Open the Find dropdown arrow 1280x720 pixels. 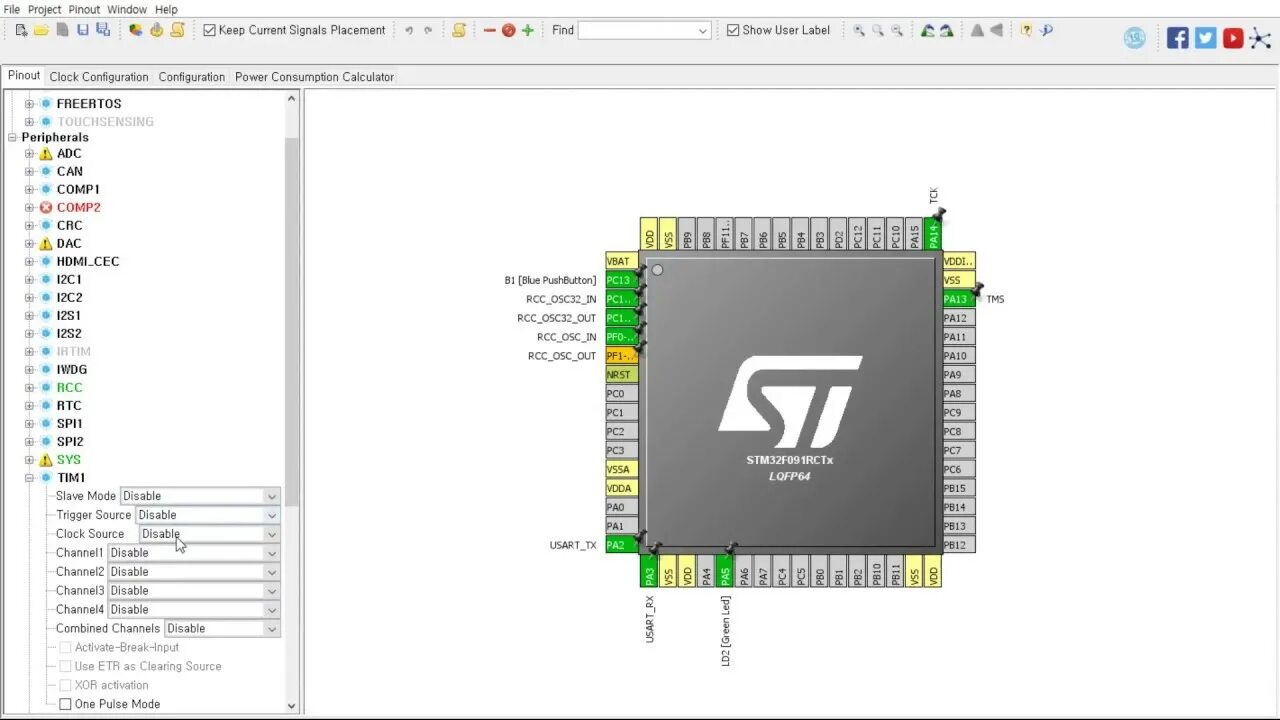coord(702,31)
